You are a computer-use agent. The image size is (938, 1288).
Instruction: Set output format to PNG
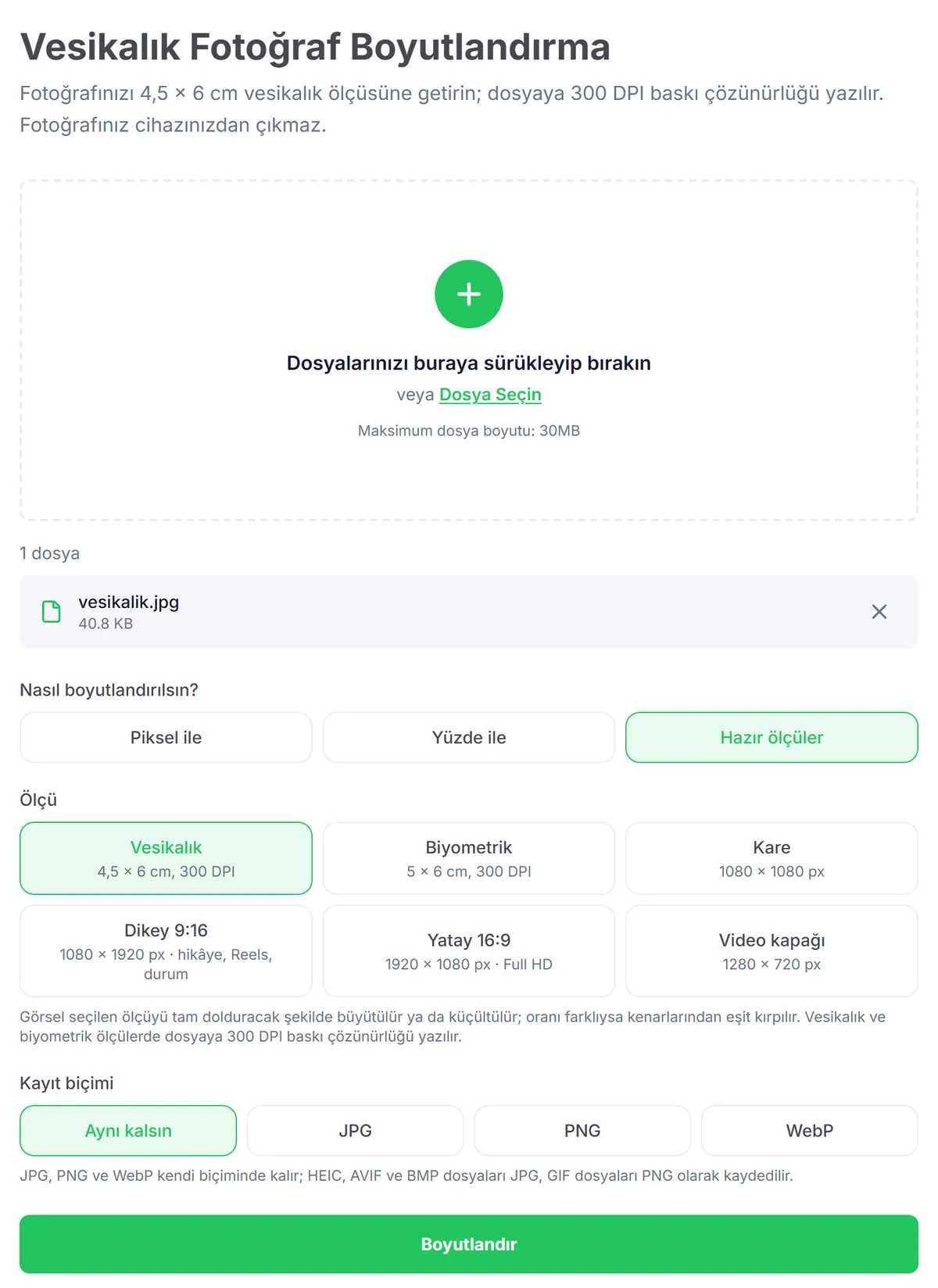point(582,1130)
